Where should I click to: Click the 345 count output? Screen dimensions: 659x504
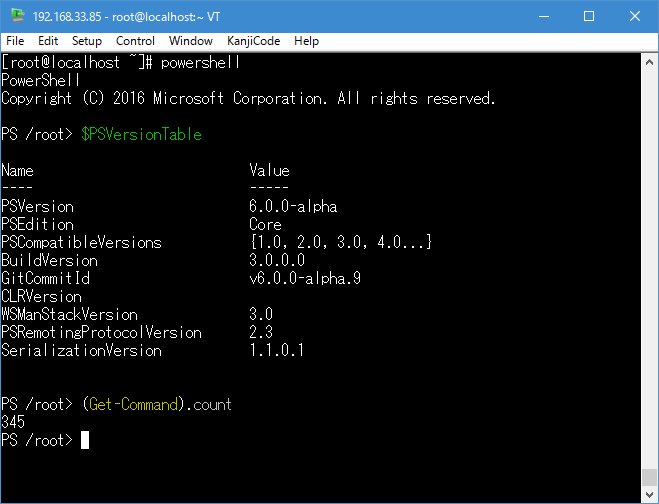(x=13, y=422)
